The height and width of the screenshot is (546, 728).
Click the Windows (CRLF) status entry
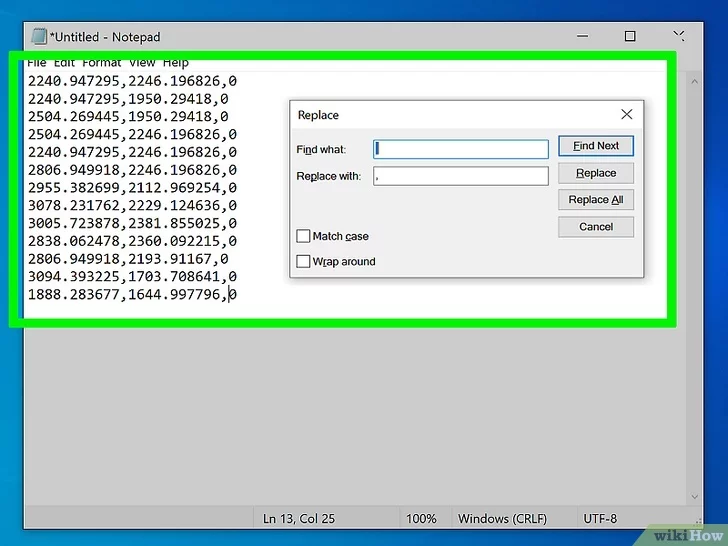pos(502,518)
